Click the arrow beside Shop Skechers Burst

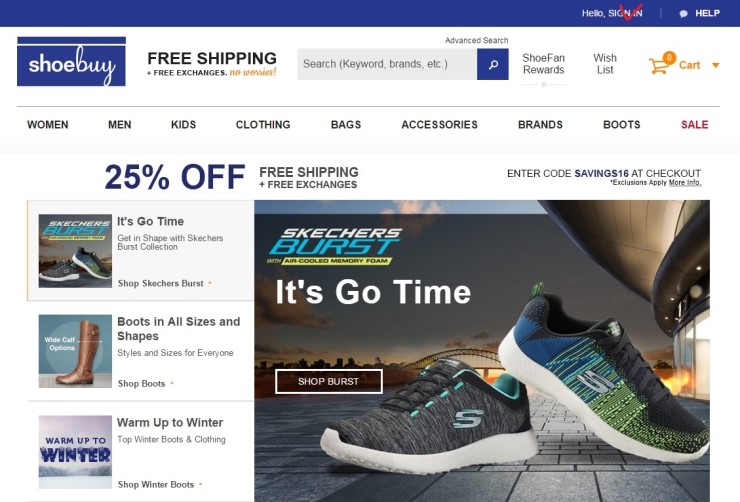pos(210,283)
